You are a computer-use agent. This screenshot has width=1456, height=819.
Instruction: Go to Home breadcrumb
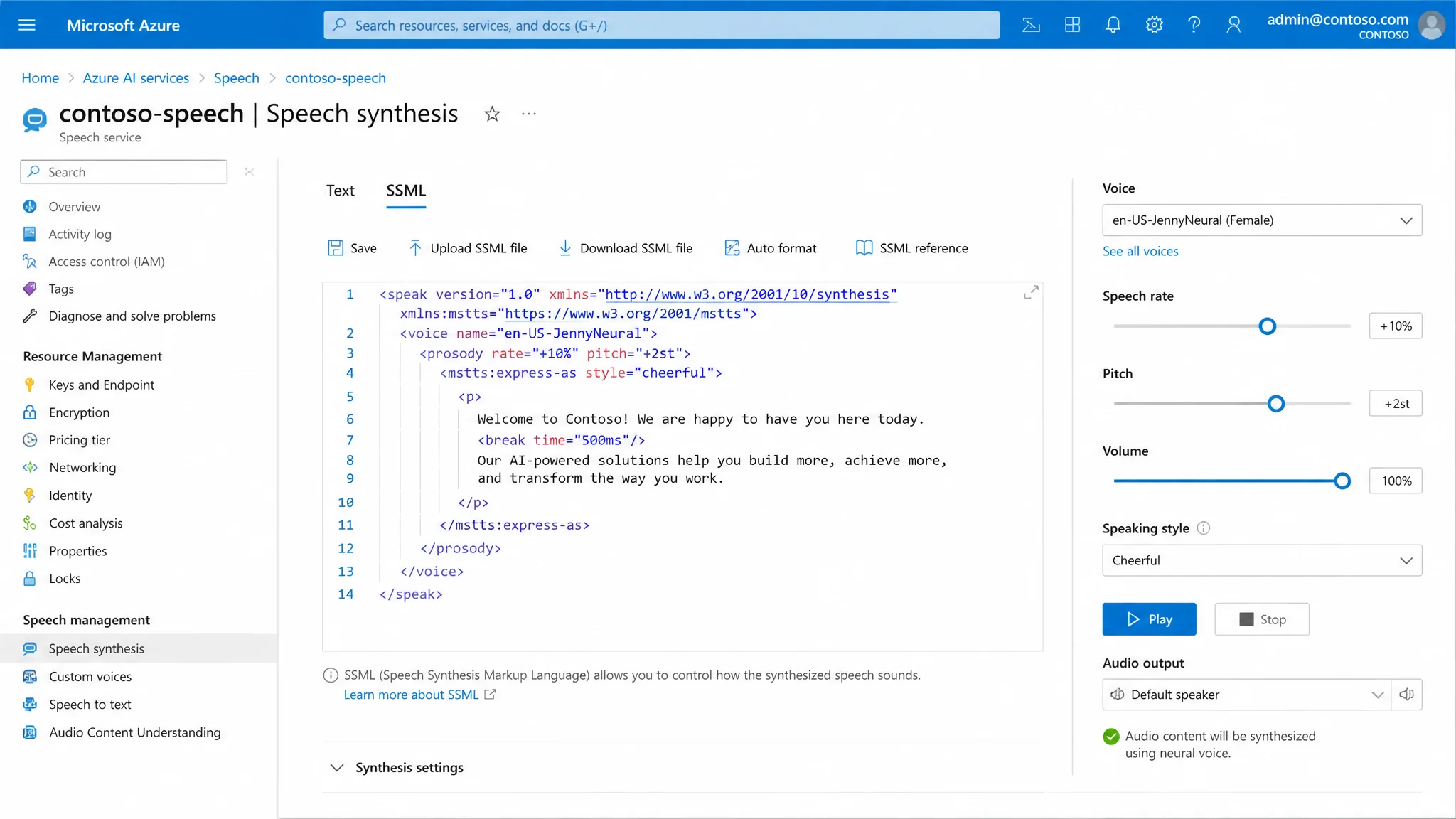pyautogui.click(x=41, y=78)
